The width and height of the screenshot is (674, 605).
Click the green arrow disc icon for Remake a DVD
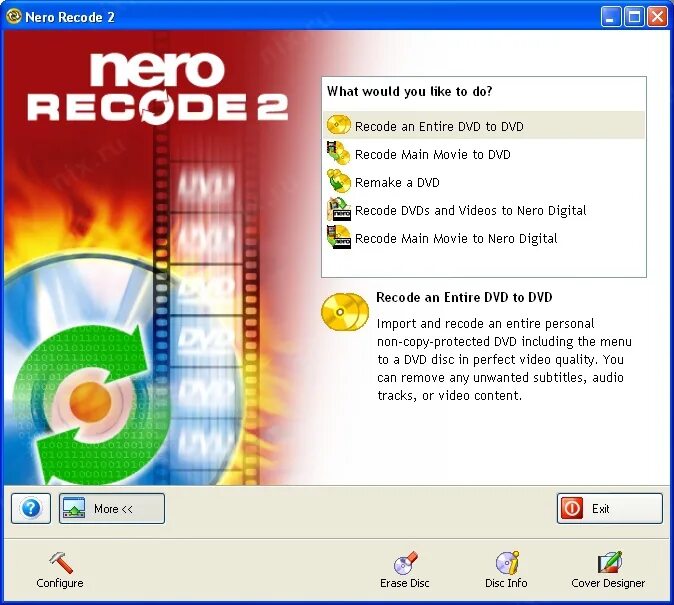pos(339,181)
